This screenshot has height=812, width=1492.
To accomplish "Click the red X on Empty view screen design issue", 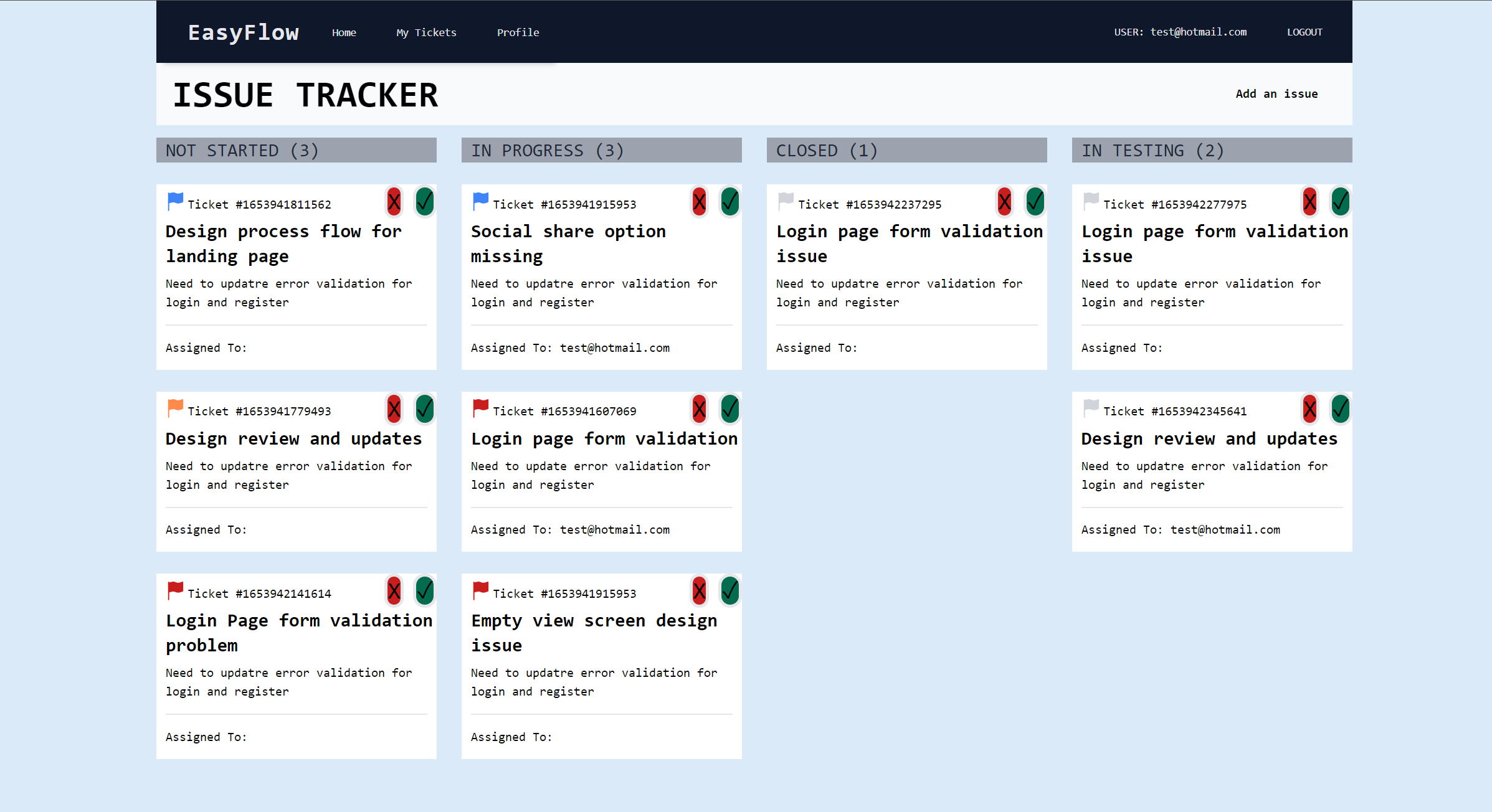I will 699,590.
